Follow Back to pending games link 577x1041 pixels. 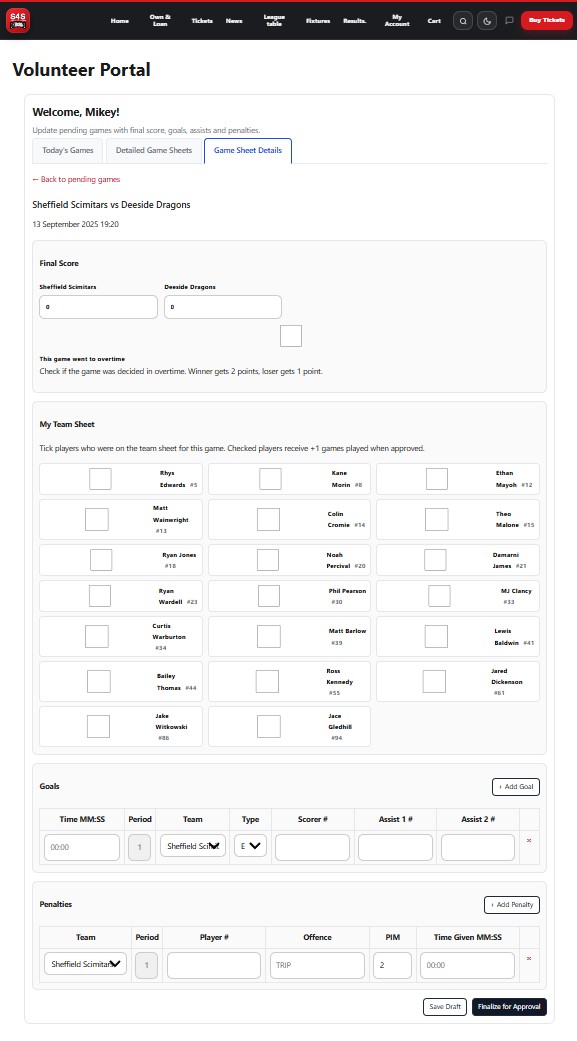pyautogui.click(x=76, y=179)
